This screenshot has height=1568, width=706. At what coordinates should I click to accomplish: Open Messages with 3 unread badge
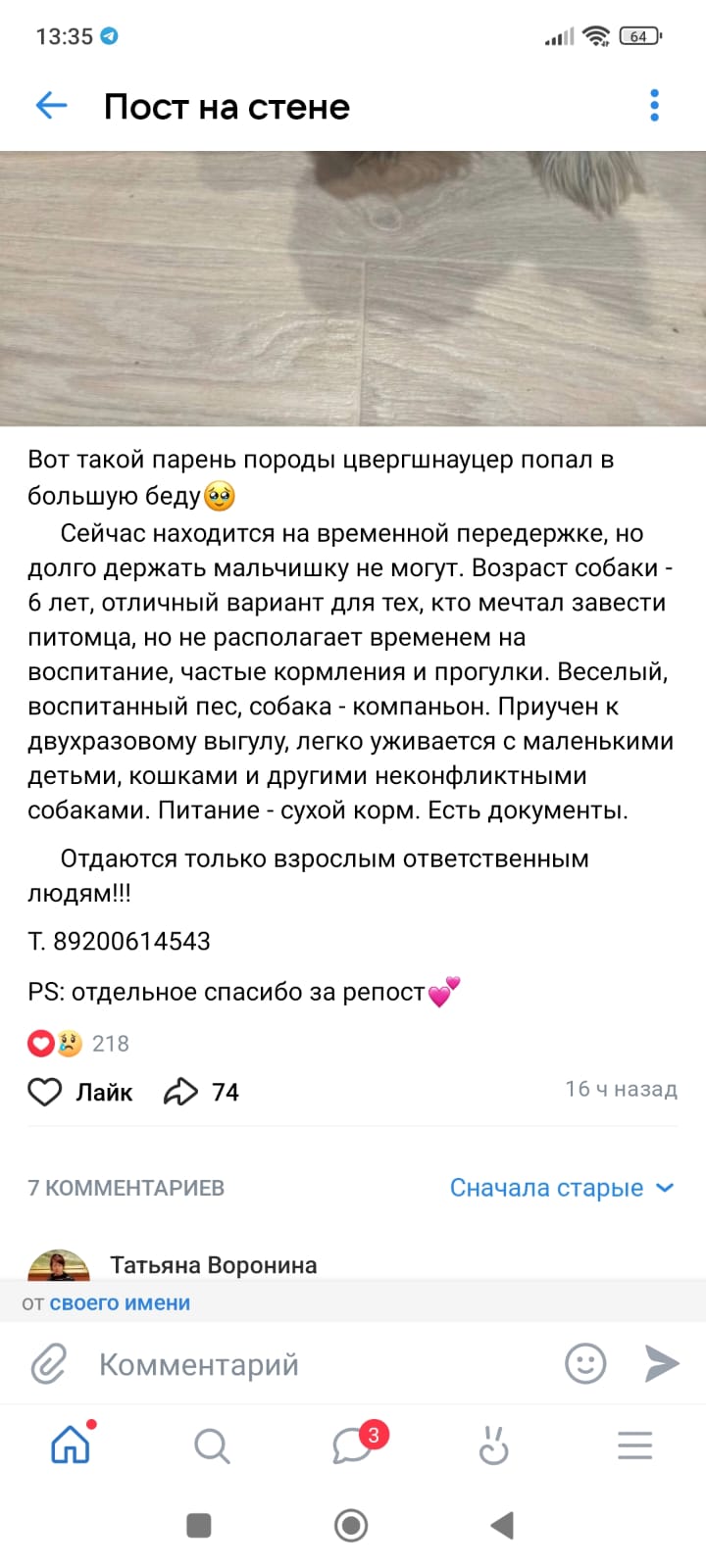tap(353, 1445)
